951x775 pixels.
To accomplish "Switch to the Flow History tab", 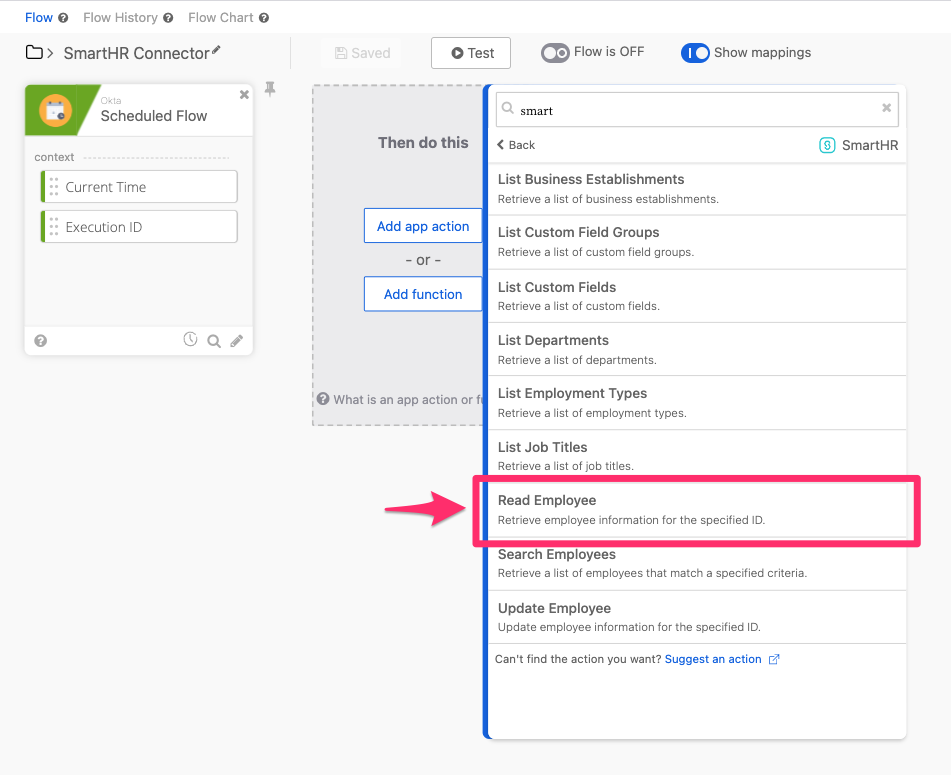I will [x=121, y=16].
